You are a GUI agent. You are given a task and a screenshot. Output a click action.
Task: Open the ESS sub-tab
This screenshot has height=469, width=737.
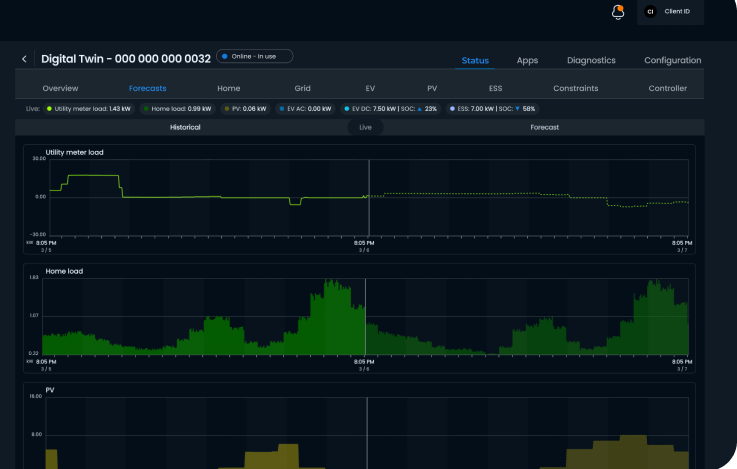(495, 88)
